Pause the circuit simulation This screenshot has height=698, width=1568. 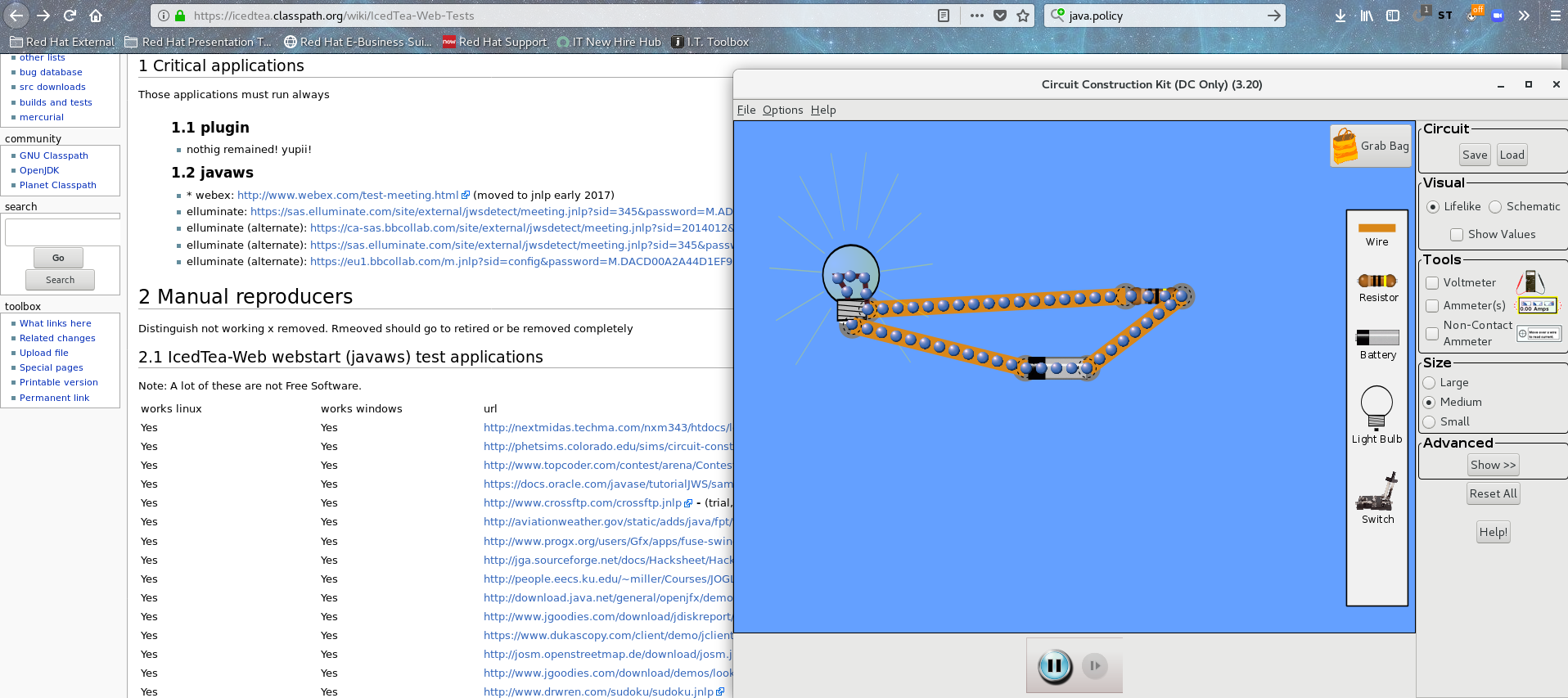click(1054, 666)
